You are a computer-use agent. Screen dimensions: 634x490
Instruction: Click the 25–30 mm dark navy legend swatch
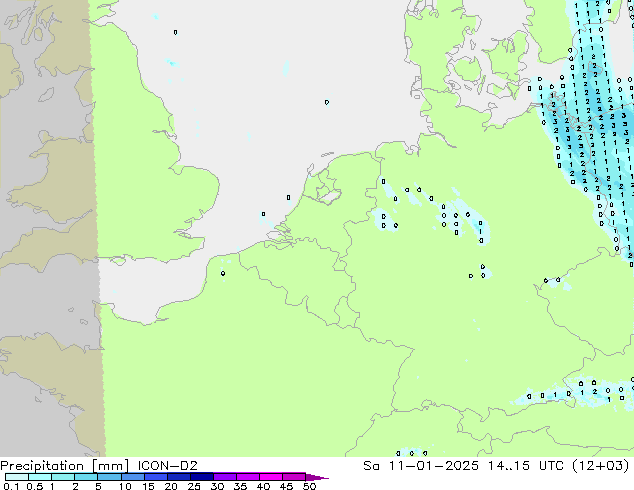(x=202, y=477)
